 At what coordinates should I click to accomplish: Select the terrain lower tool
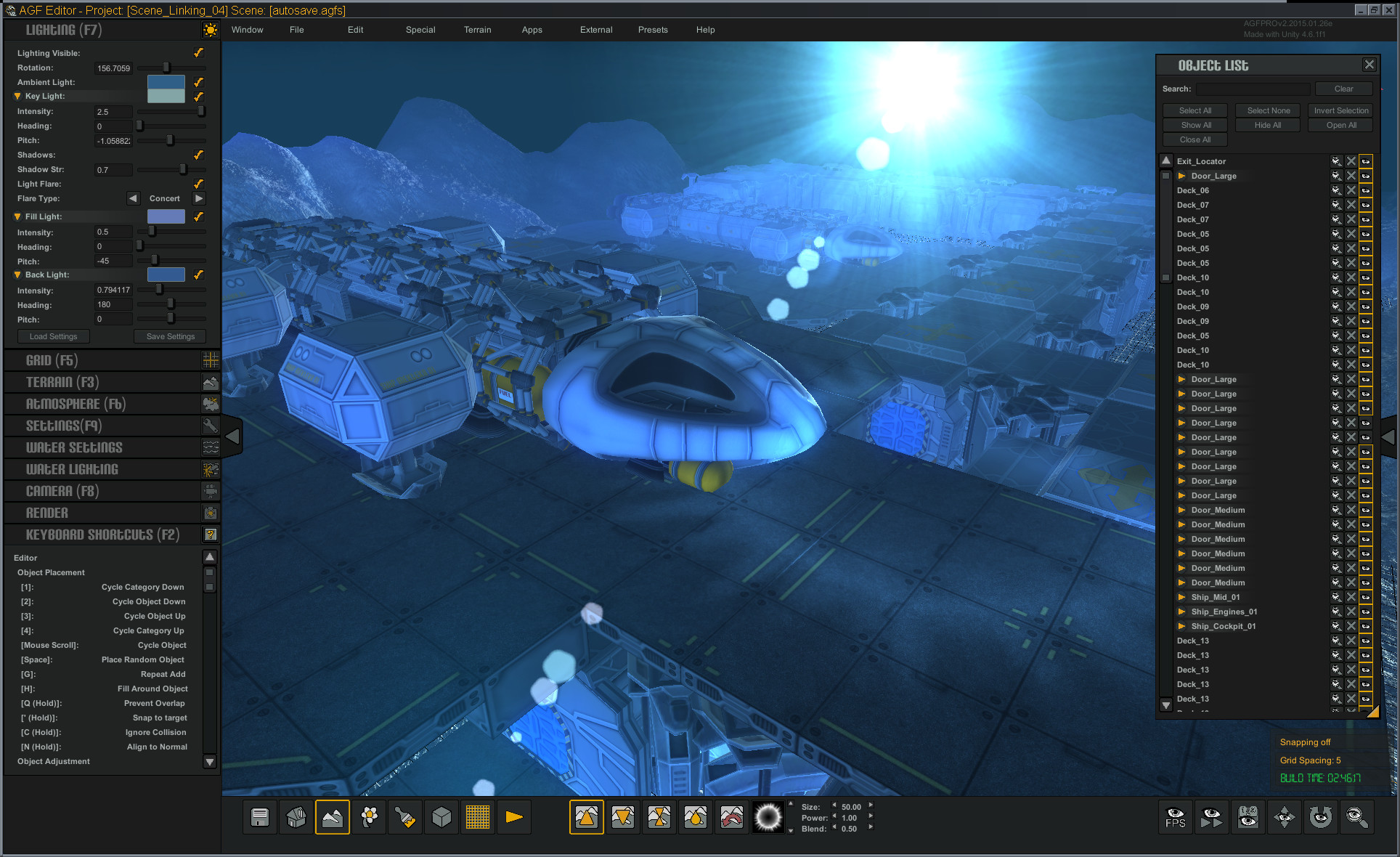pyautogui.click(x=622, y=817)
